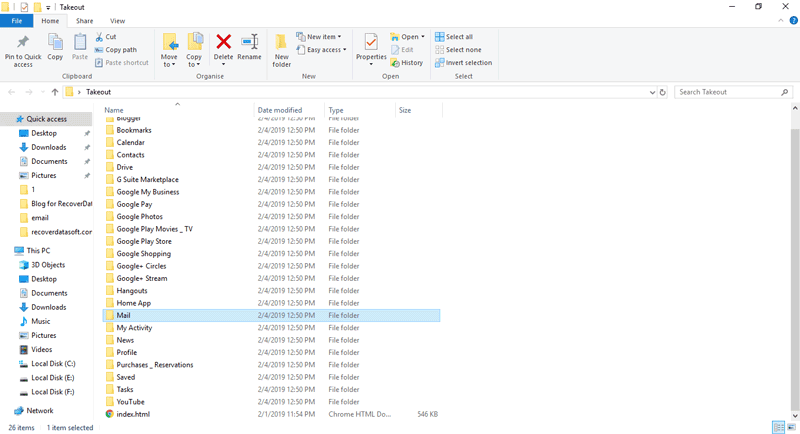Refresh the Takeout folder view
Viewport: 800px width, 434px height.
(663, 92)
